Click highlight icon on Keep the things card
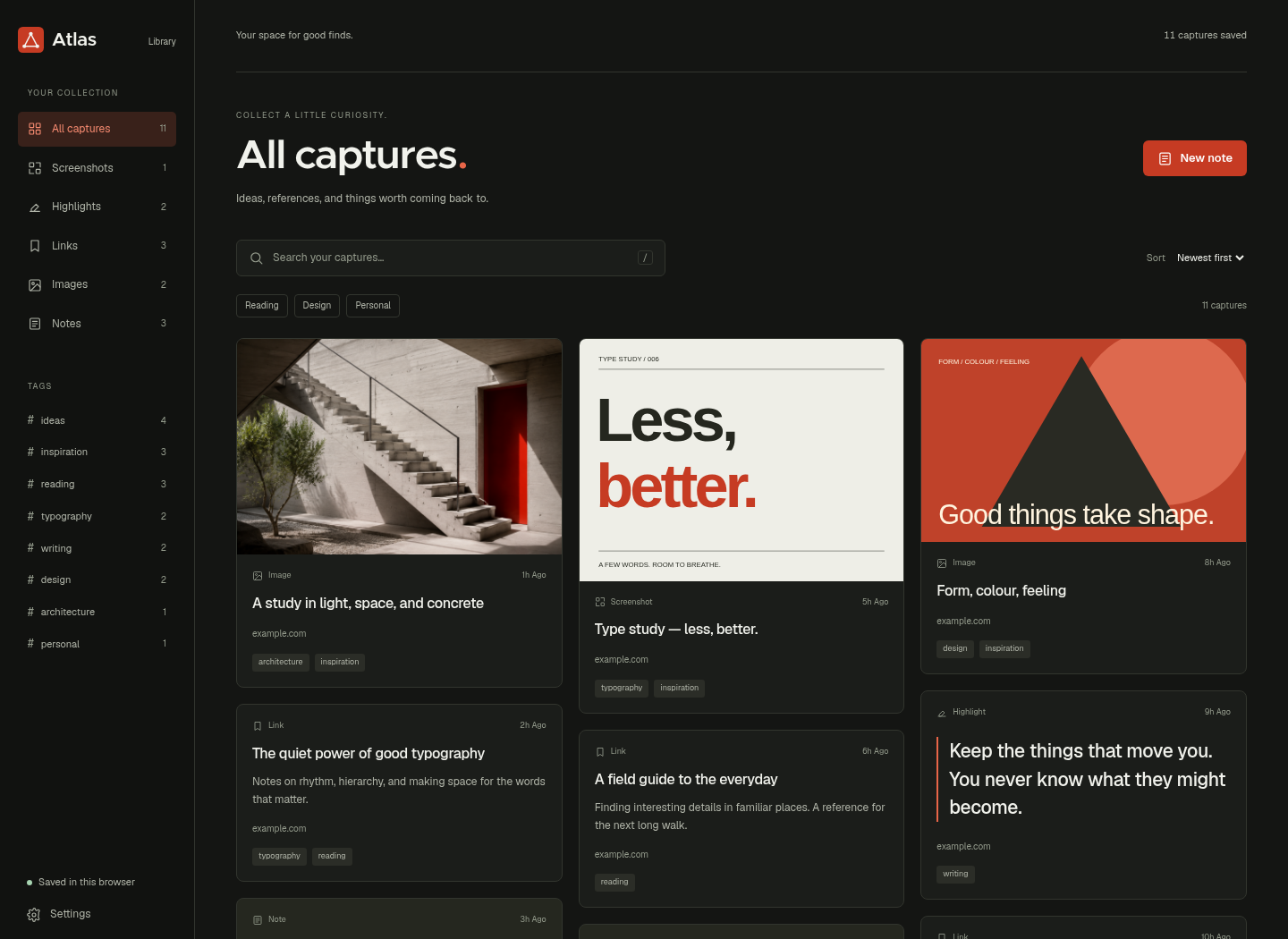Image resolution: width=1288 pixels, height=939 pixels. click(942, 713)
